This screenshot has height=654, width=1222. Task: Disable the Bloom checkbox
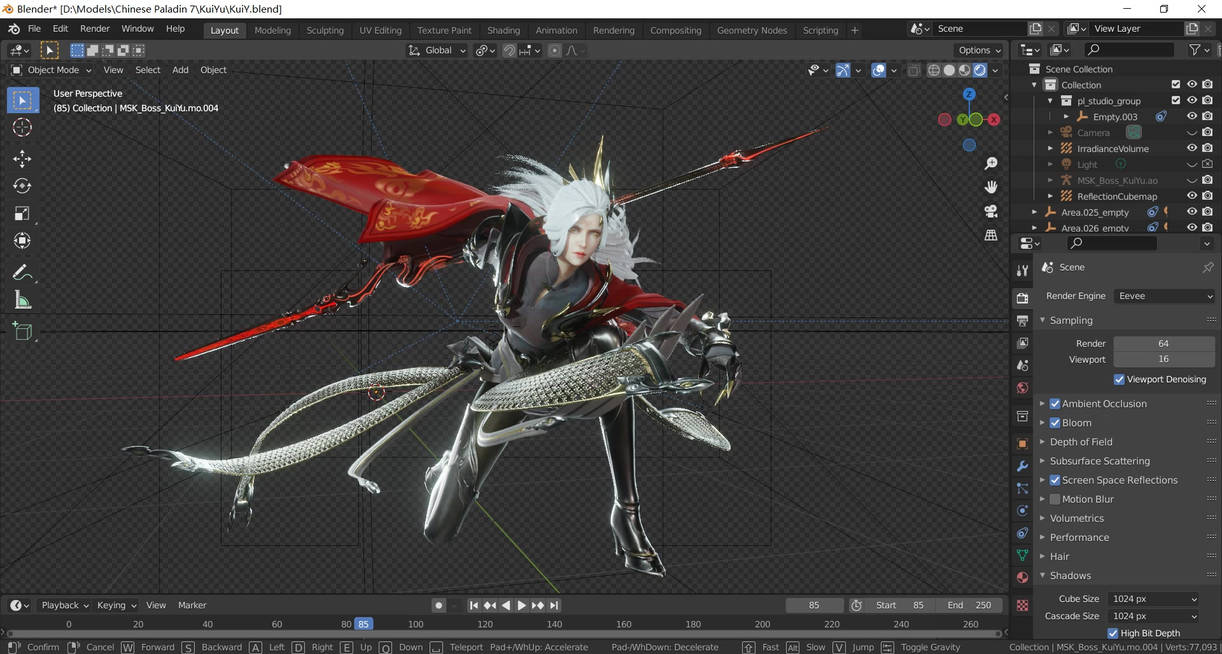click(1055, 423)
